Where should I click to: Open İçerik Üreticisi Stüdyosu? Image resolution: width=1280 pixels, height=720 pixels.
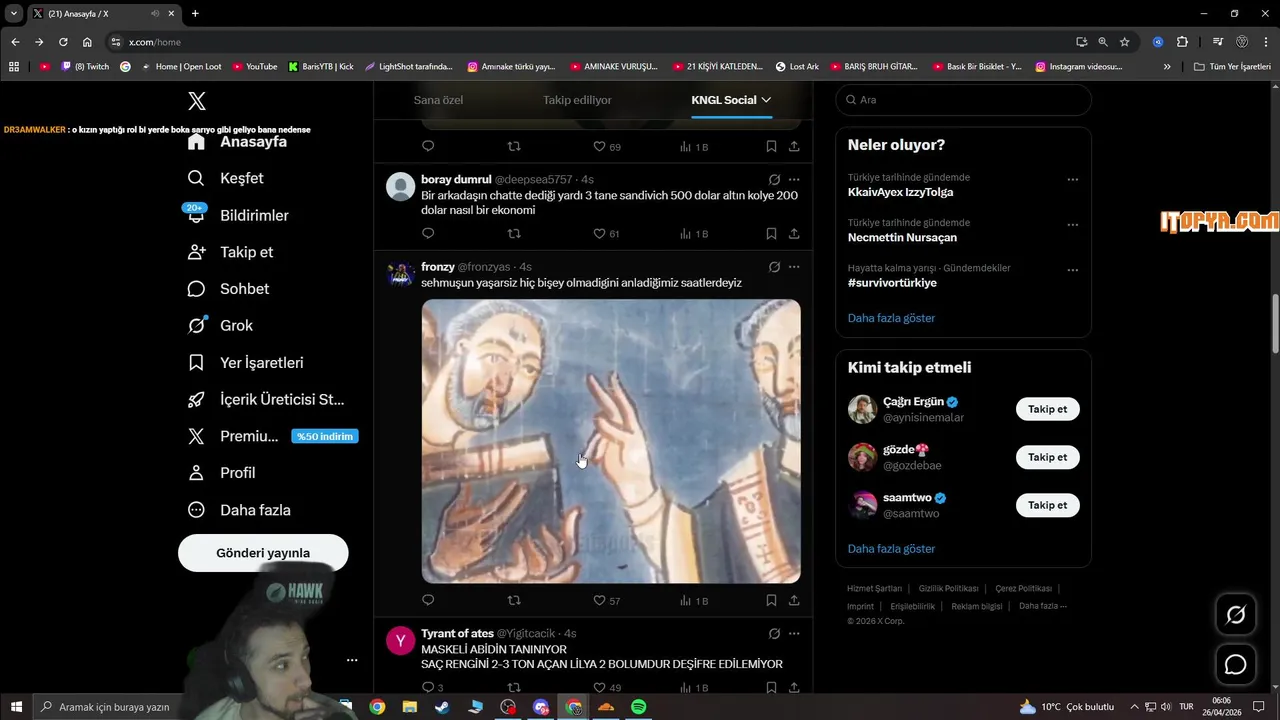(266, 400)
